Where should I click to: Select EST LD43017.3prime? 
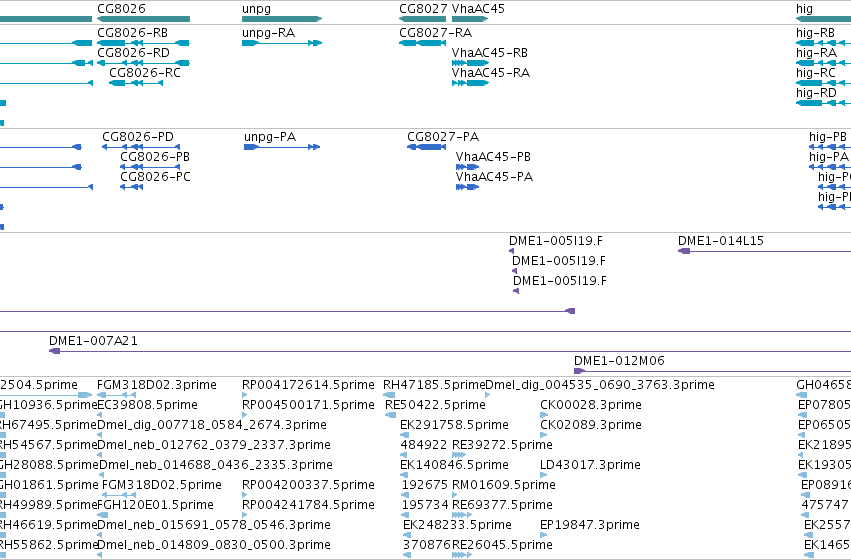[590, 466]
